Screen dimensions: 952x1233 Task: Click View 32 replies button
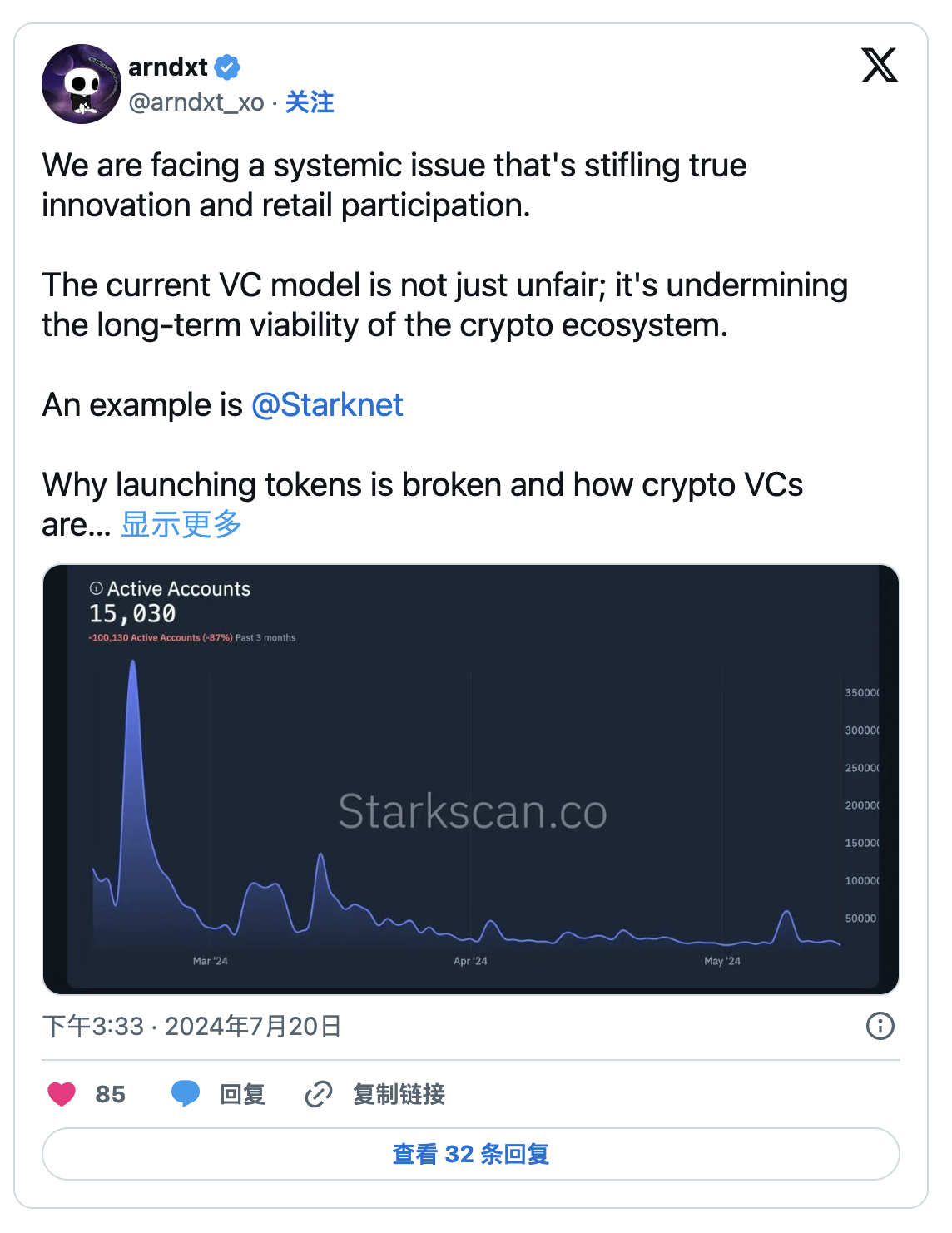coord(471,1154)
